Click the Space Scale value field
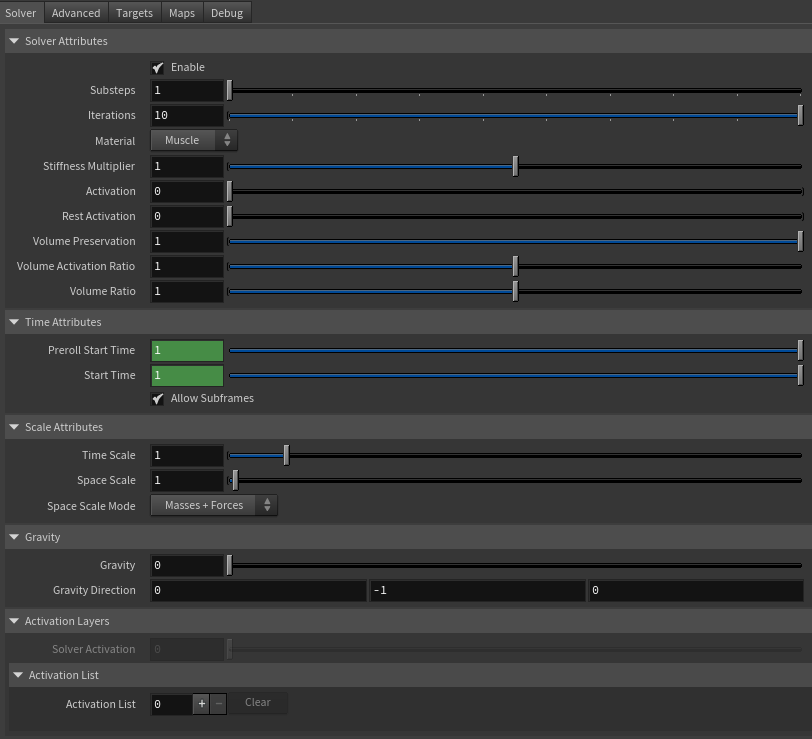This screenshot has width=812, height=739. point(187,481)
